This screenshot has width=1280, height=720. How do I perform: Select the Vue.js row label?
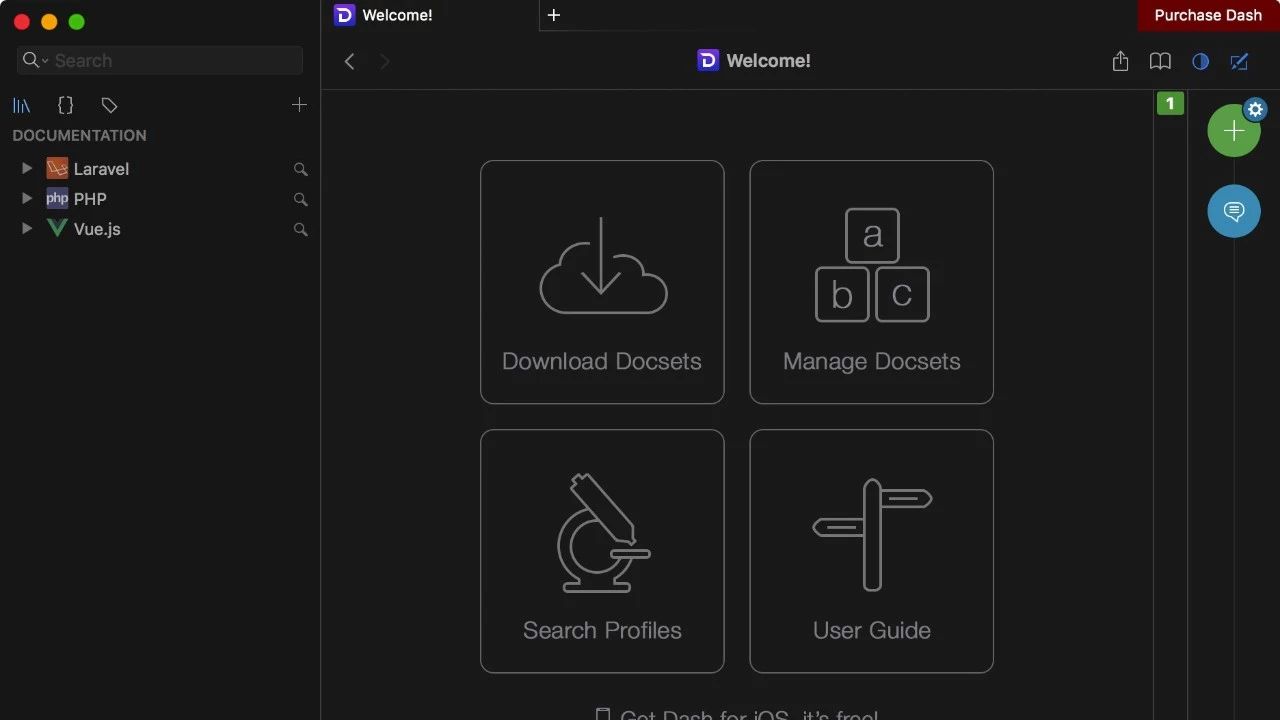click(97, 229)
